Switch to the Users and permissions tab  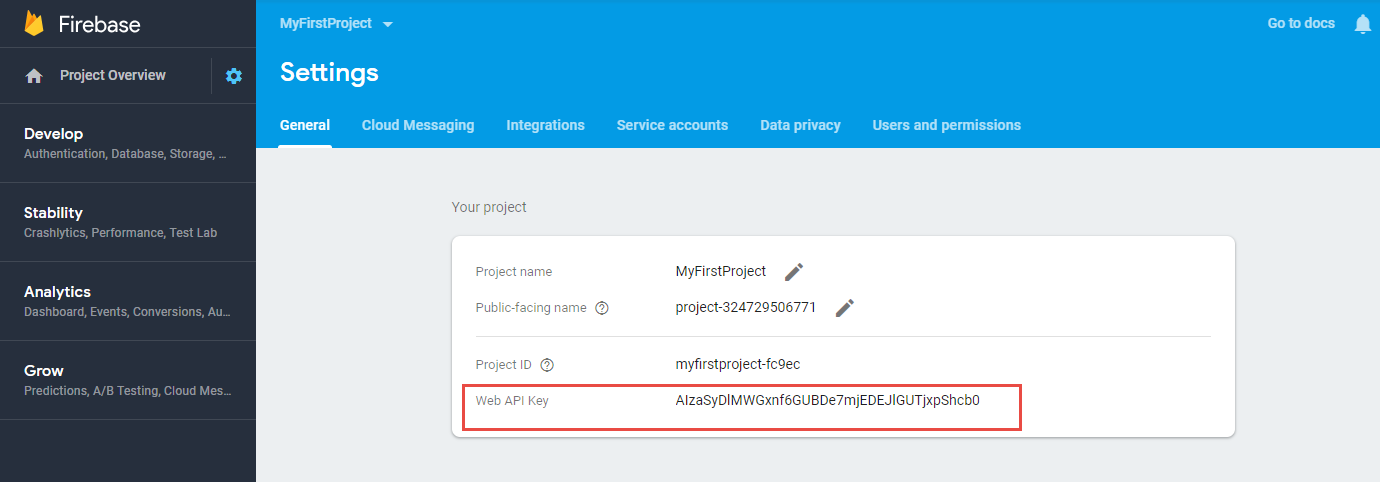tap(946, 125)
